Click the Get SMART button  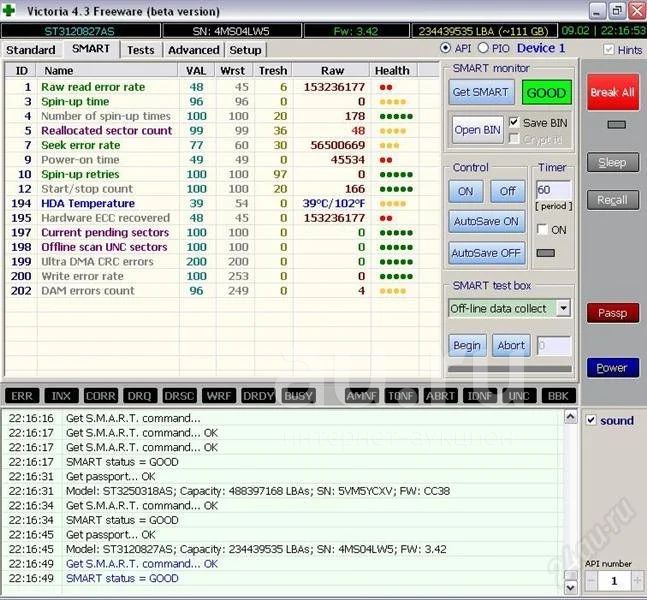click(481, 92)
